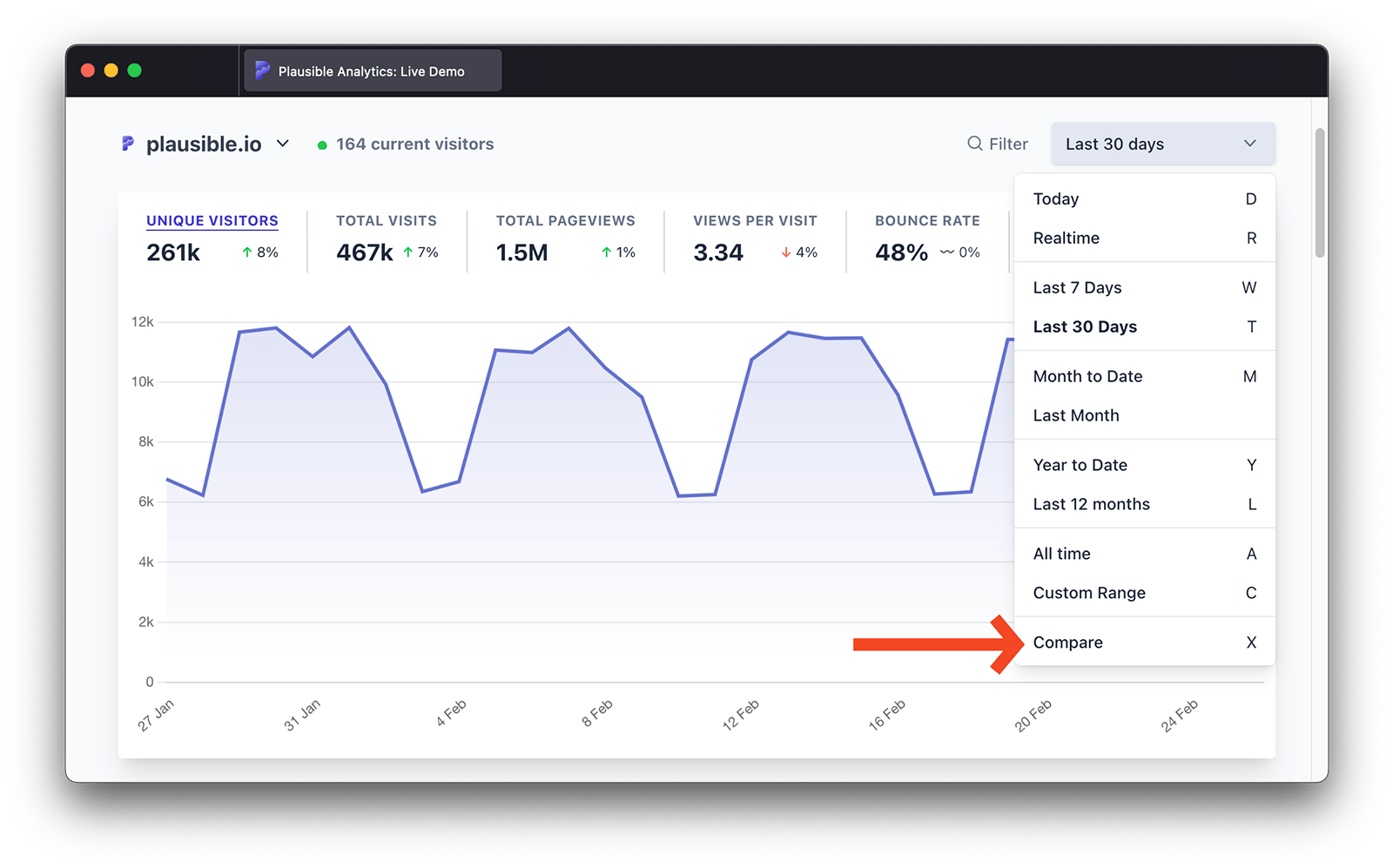Click the 10k y-axis label
Screen dimensions: 1393x868
tap(142, 382)
